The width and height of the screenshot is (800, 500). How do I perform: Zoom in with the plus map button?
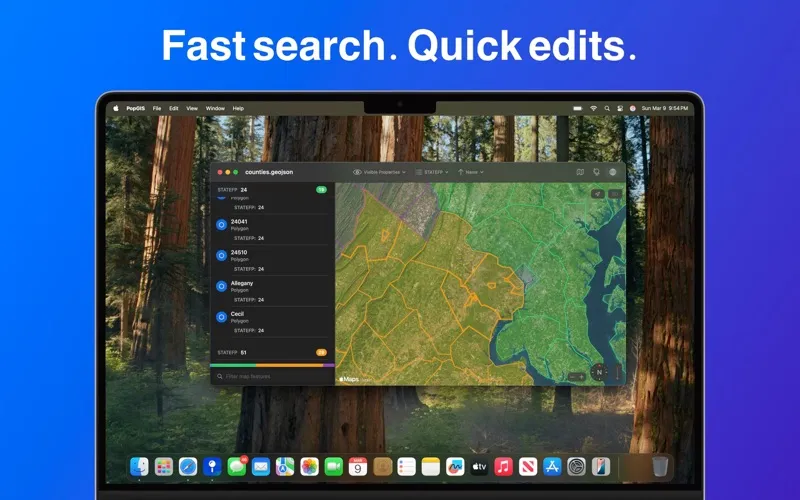coord(582,377)
